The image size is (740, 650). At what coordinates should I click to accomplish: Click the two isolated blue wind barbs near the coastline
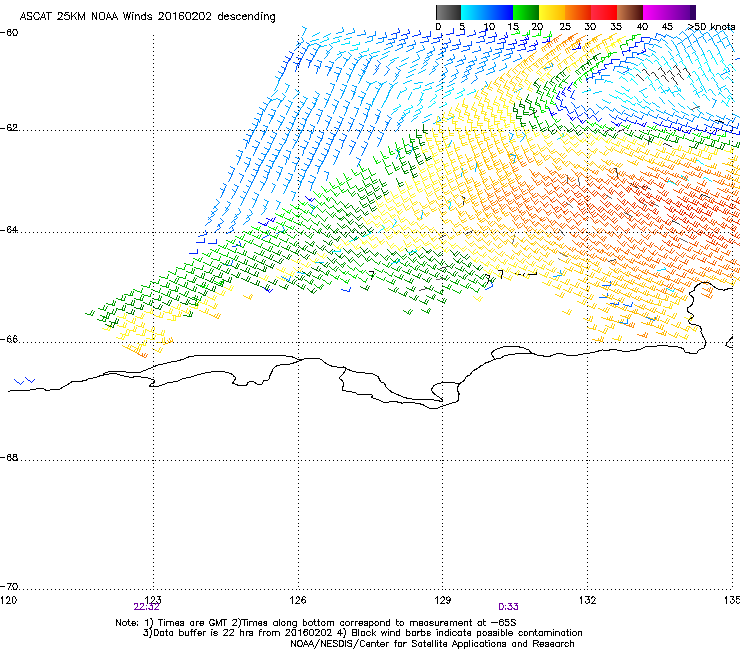tap(25, 381)
